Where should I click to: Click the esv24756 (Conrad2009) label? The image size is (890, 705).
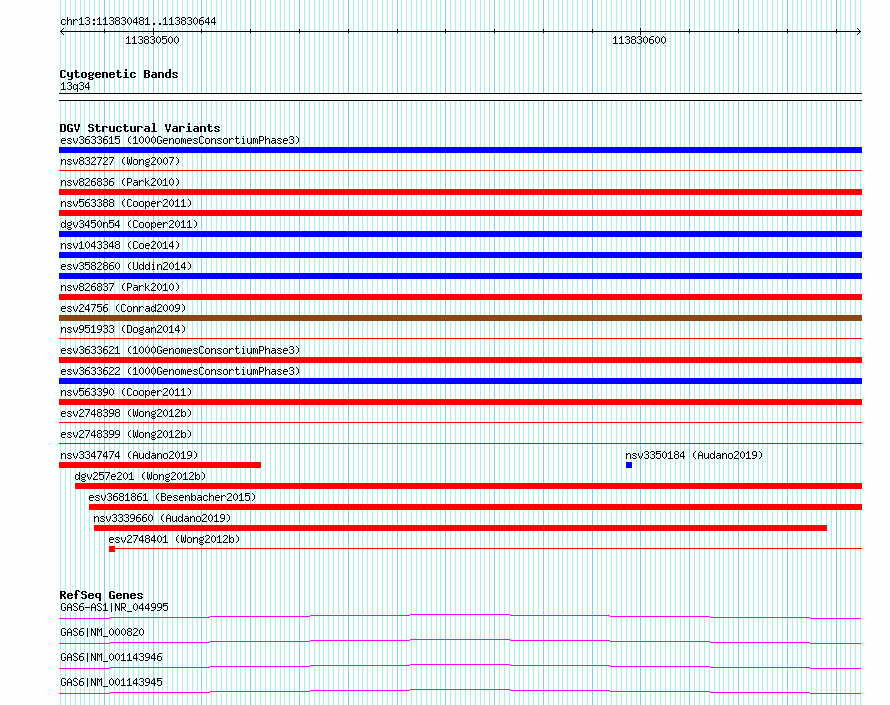click(123, 308)
